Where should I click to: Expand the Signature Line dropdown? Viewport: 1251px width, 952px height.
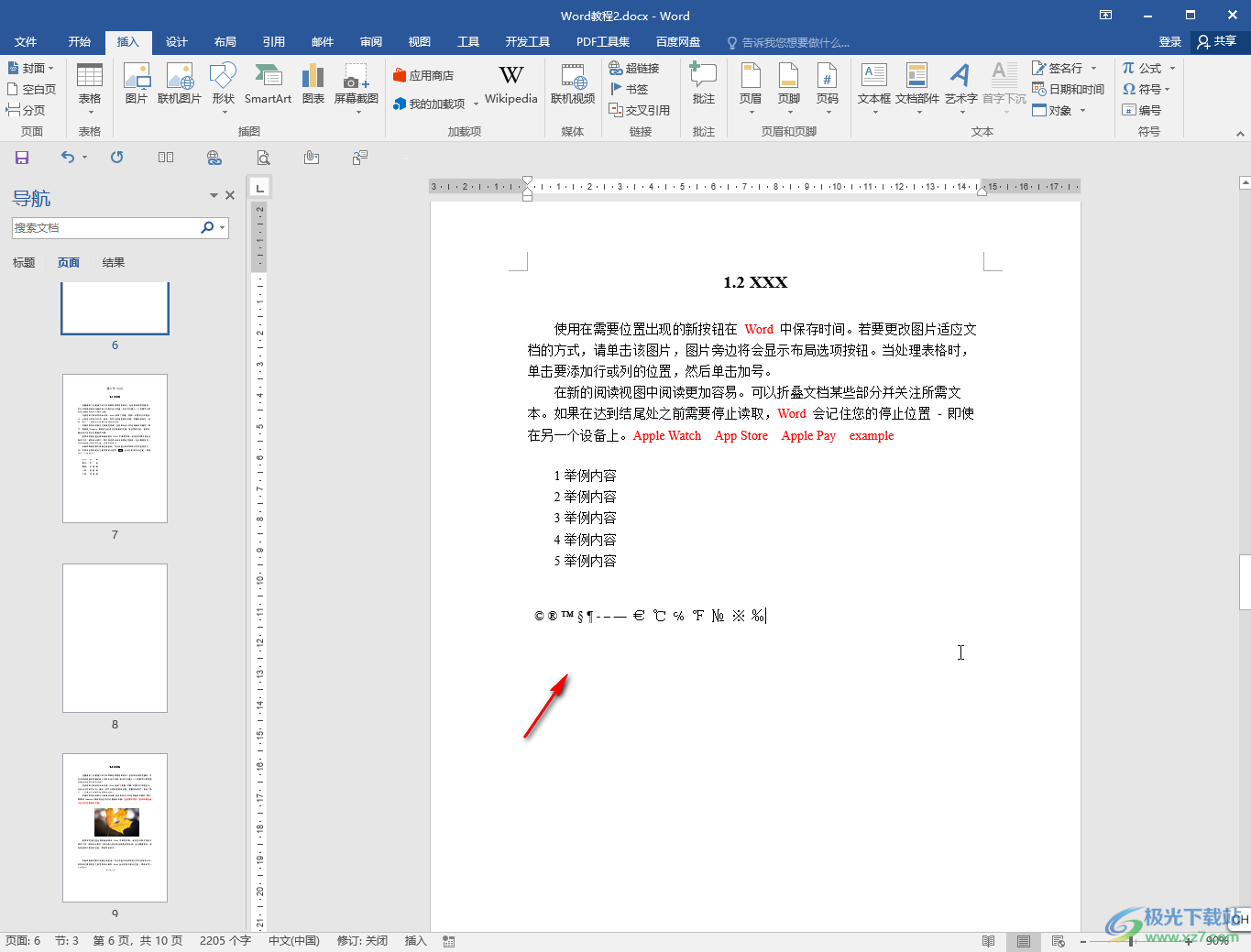point(1093,68)
